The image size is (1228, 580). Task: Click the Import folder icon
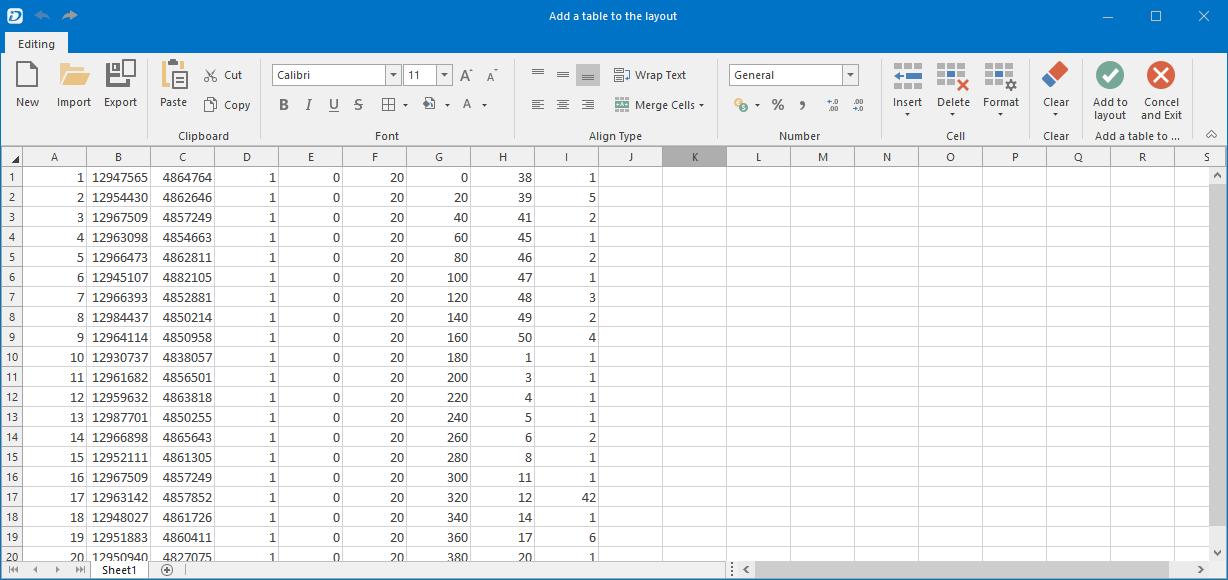pyautogui.click(x=74, y=75)
